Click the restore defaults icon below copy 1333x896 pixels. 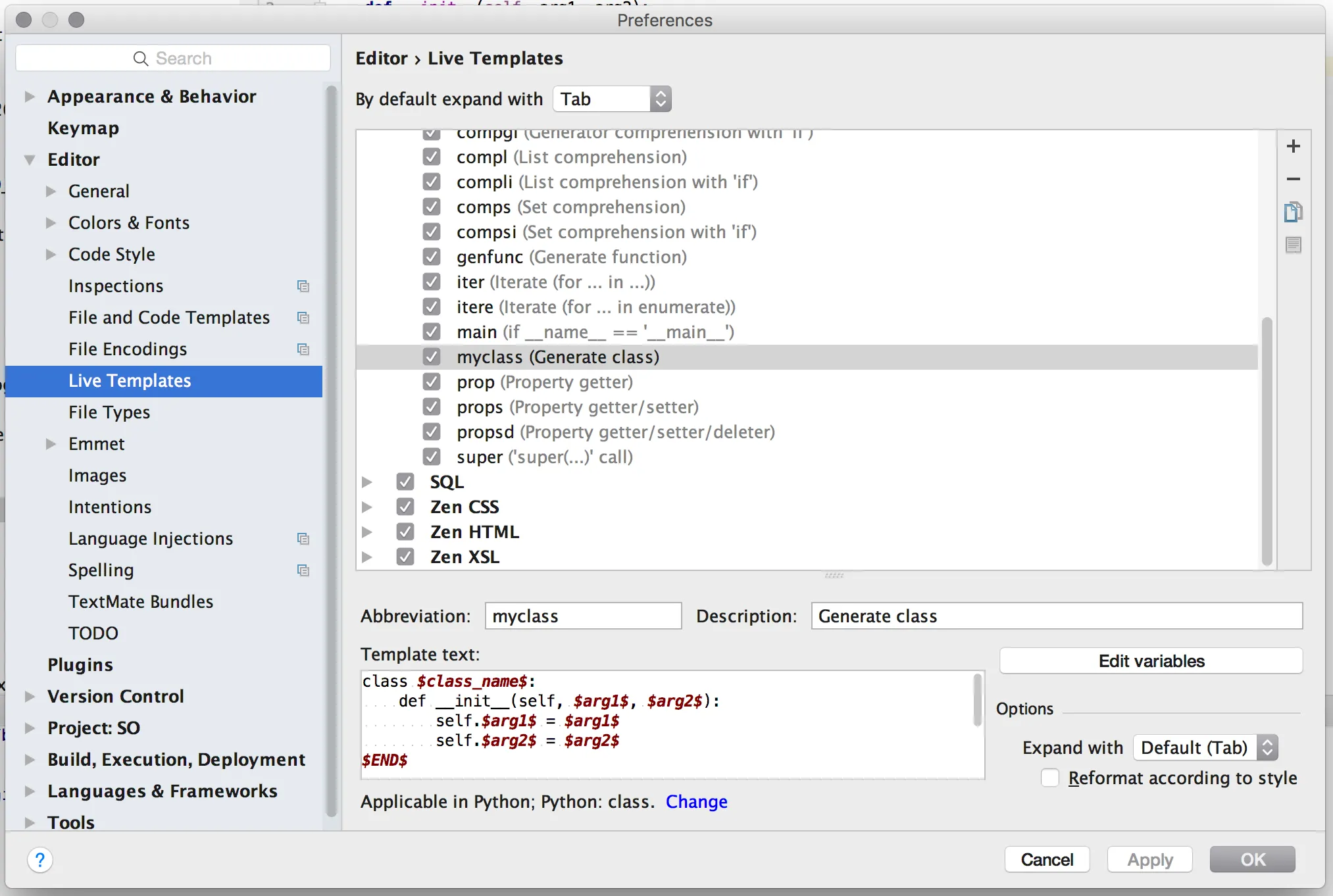1293,245
